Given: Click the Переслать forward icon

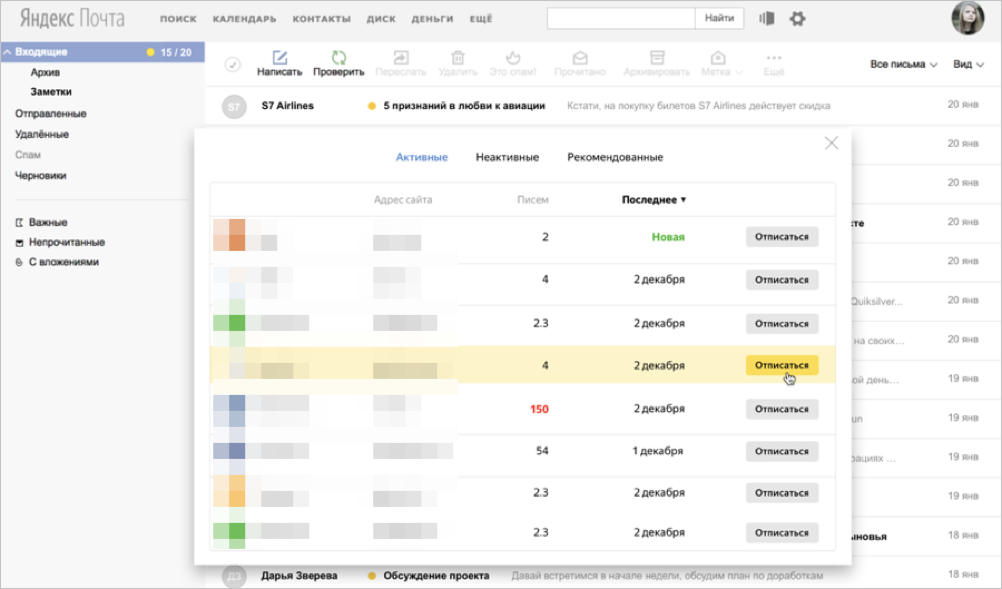Looking at the screenshot, I should (x=401, y=57).
